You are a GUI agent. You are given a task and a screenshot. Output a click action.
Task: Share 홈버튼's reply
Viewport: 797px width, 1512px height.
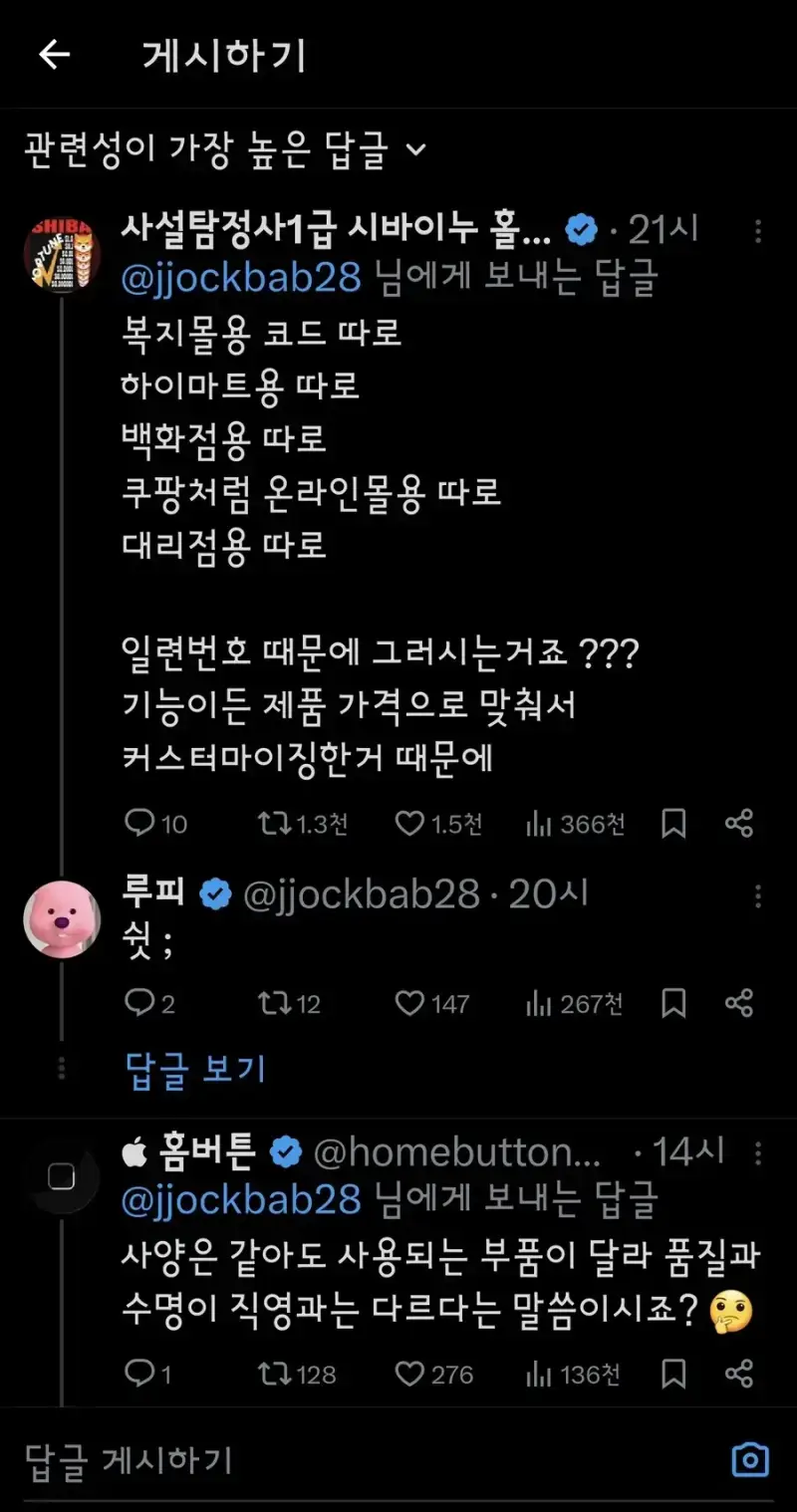pos(739,1376)
